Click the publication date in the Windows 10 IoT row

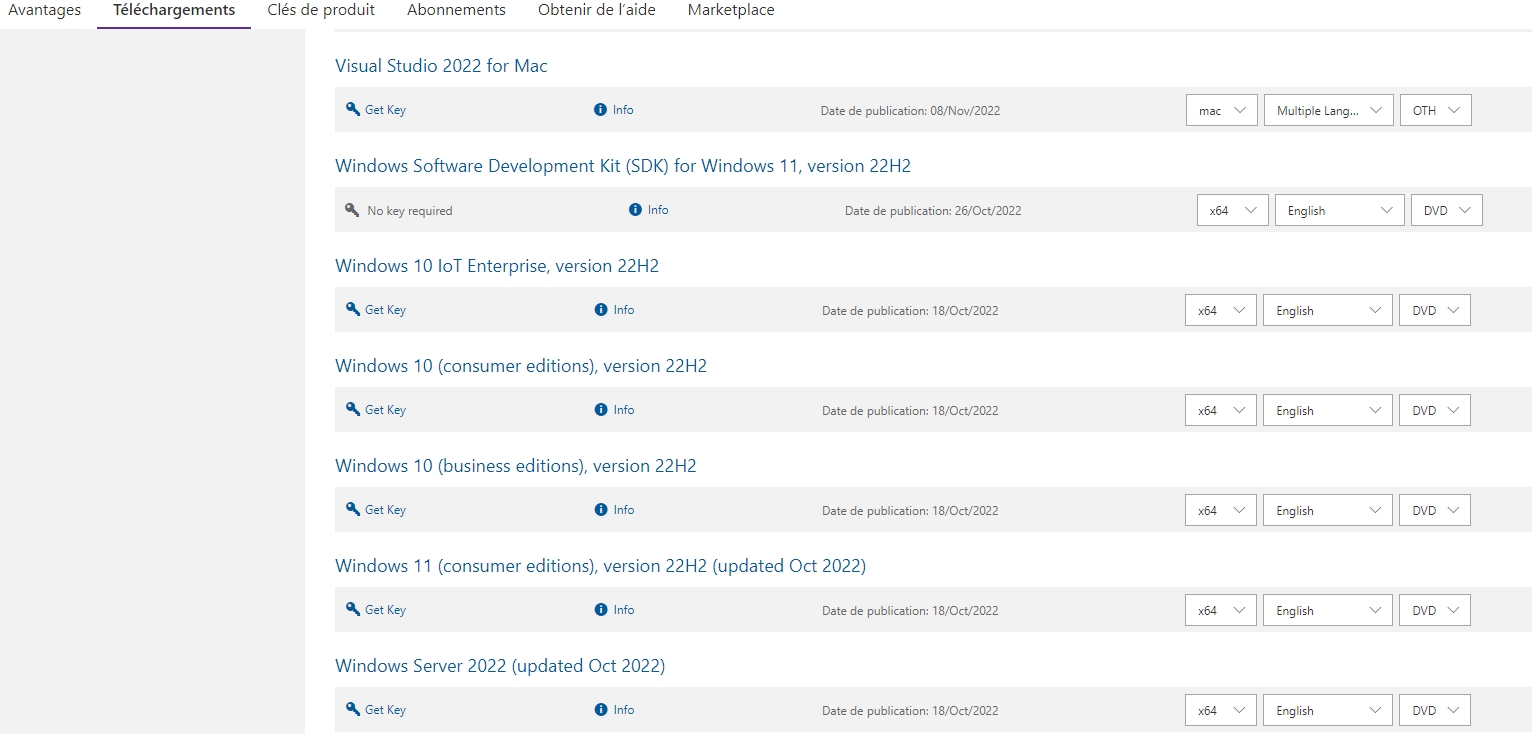coord(965,311)
